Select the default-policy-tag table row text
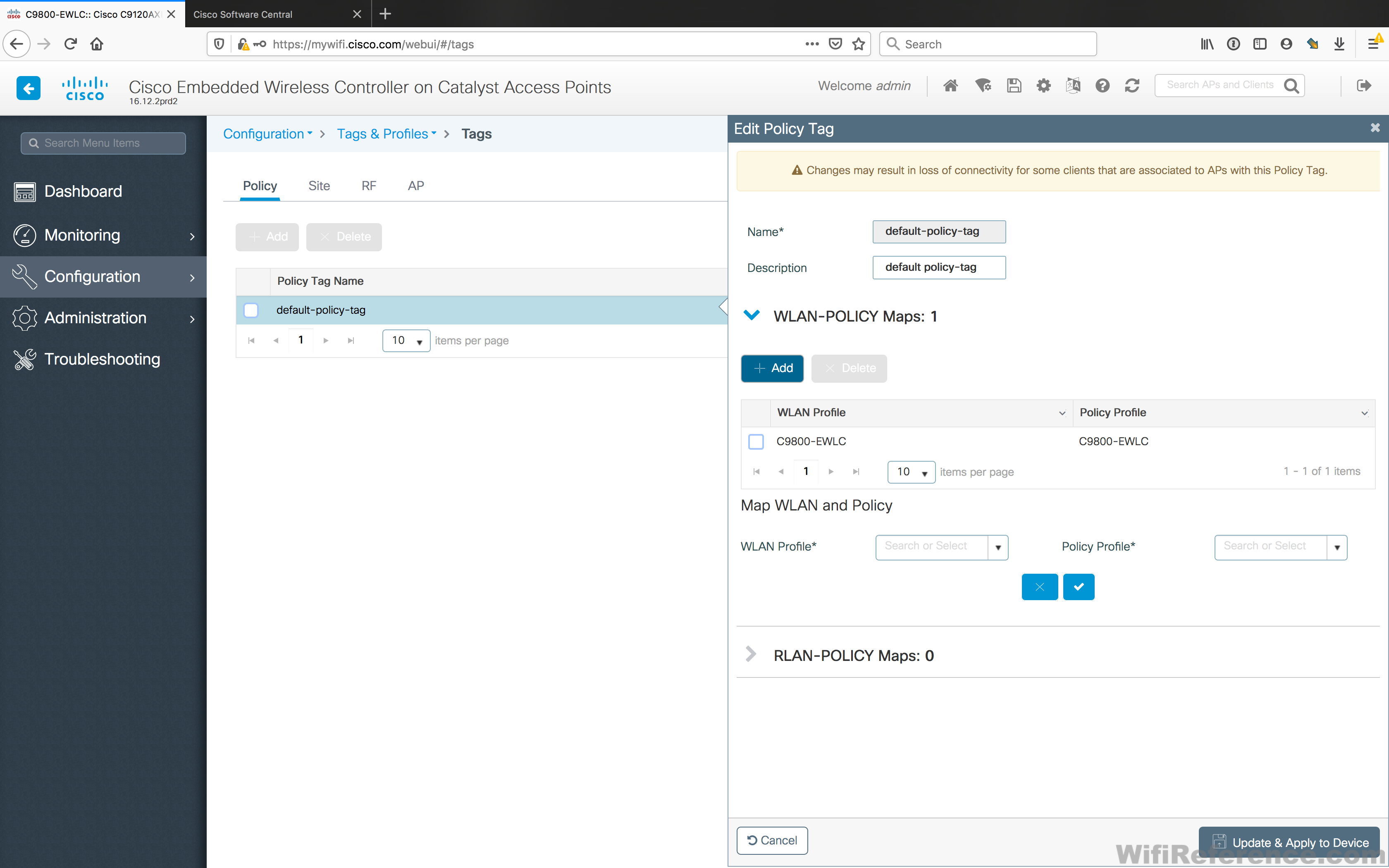The height and width of the screenshot is (868, 1389). [x=321, y=310]
